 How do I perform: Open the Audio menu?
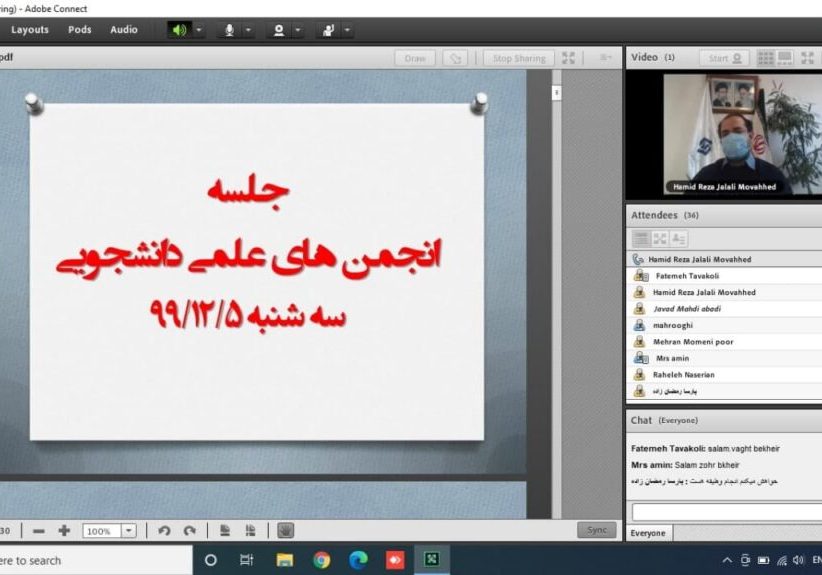(124, 30)
